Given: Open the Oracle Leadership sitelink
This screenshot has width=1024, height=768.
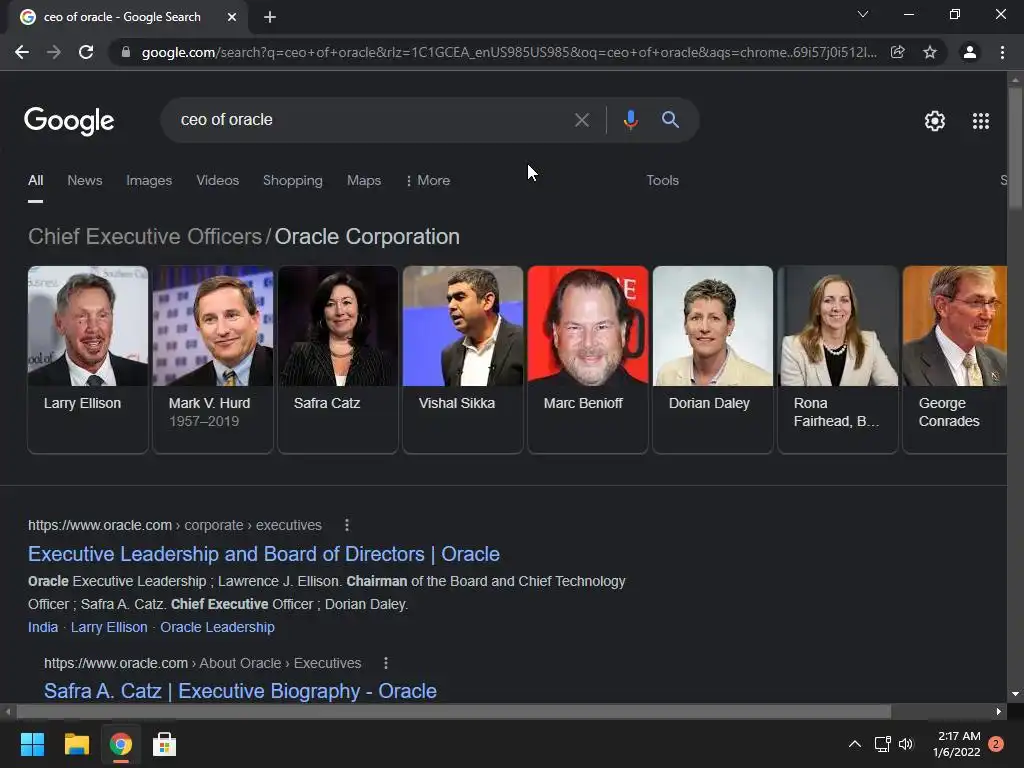Looking at the screenshot, I should click(x=217, y=627).
